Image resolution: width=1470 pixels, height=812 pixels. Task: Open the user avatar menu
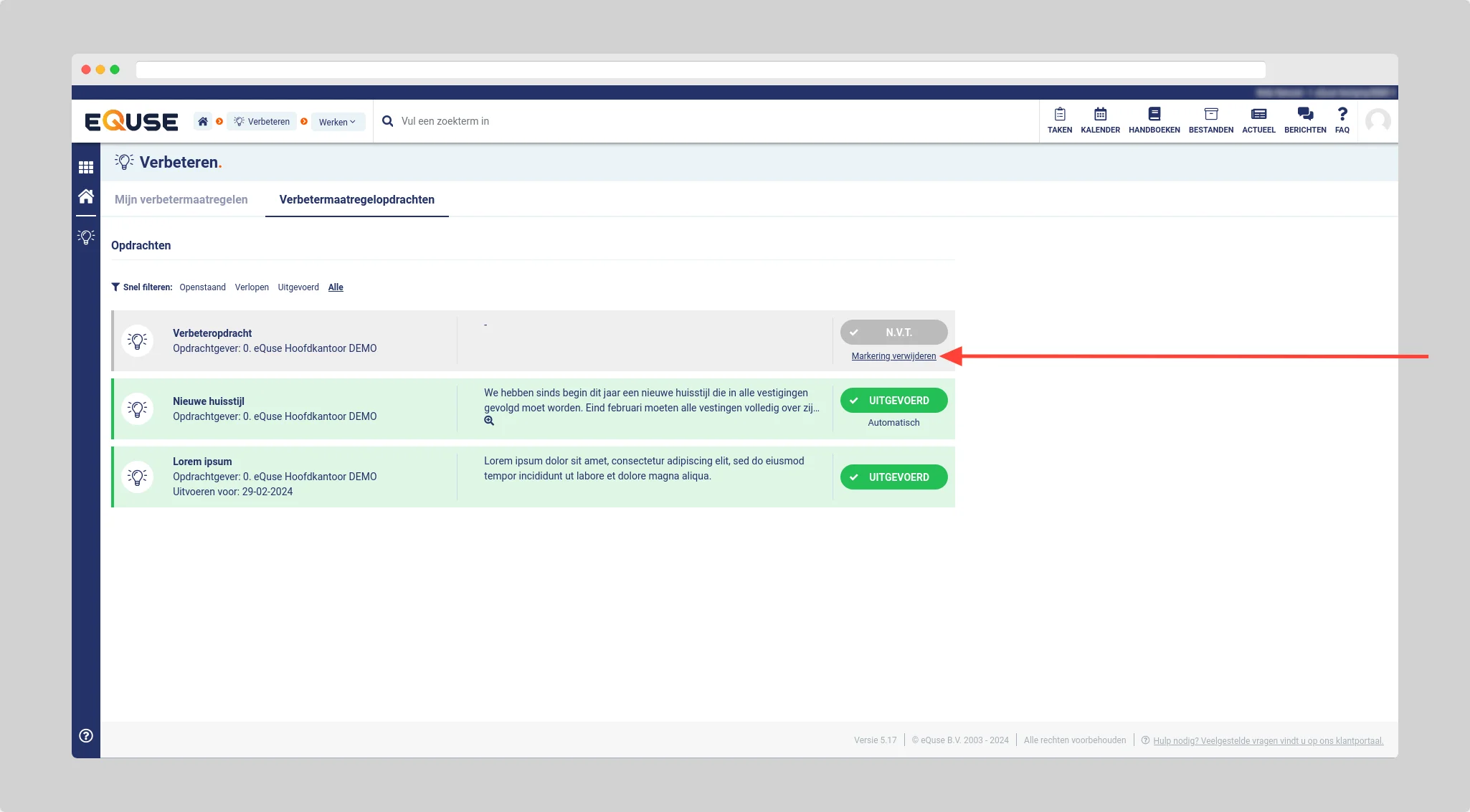point(1377,120)
